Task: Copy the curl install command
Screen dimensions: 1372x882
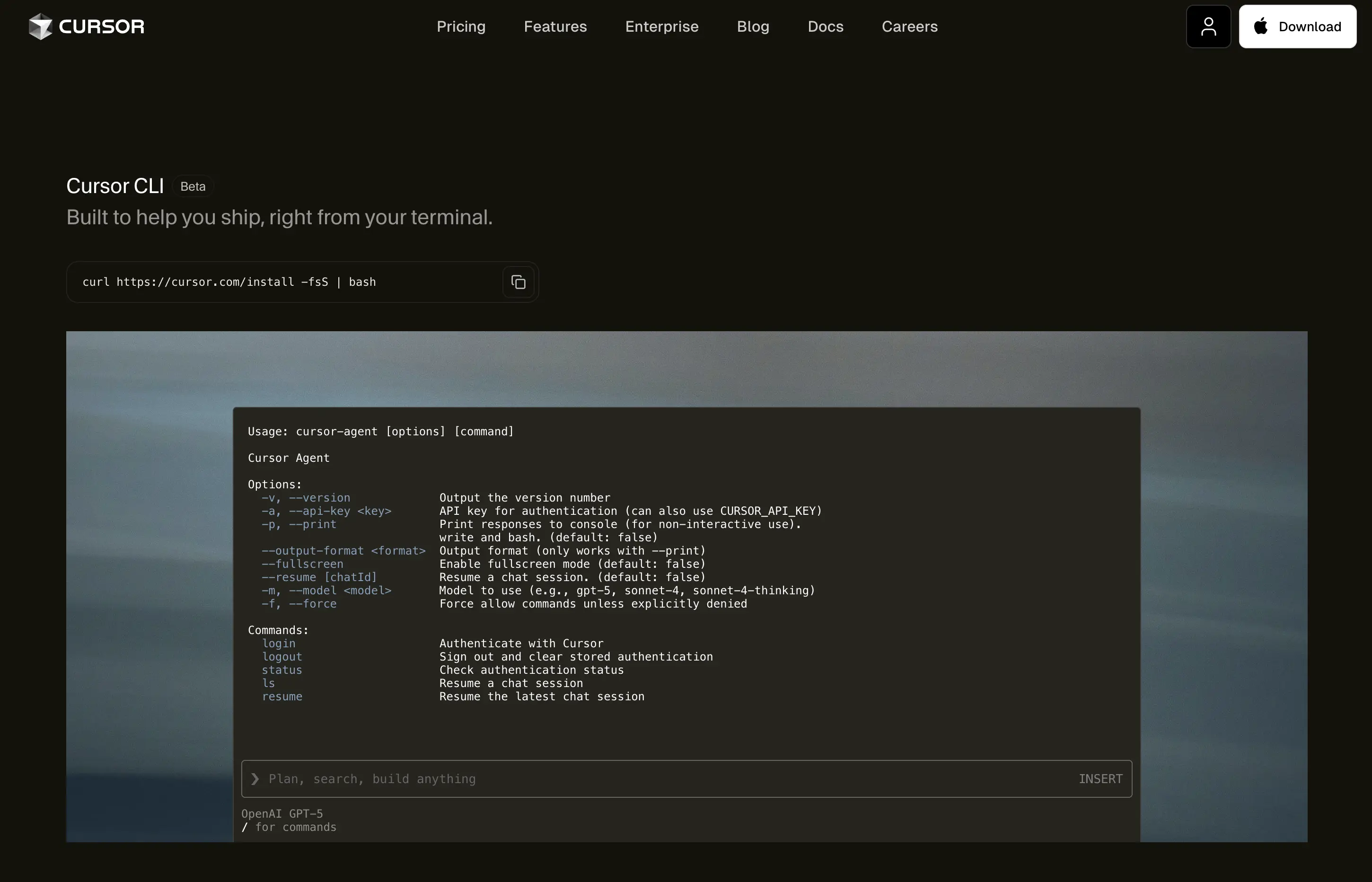Action: (x=518, y=282)
